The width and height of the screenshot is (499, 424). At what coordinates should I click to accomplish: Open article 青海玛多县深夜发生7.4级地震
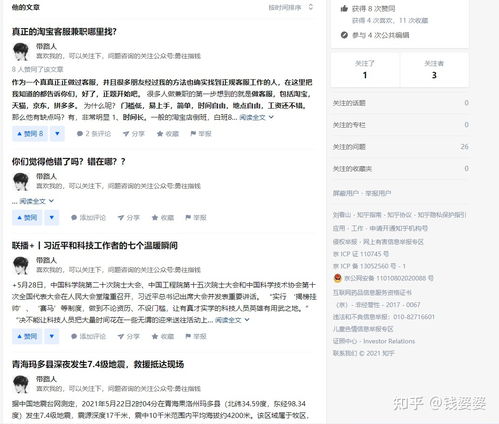click(98, 364)
